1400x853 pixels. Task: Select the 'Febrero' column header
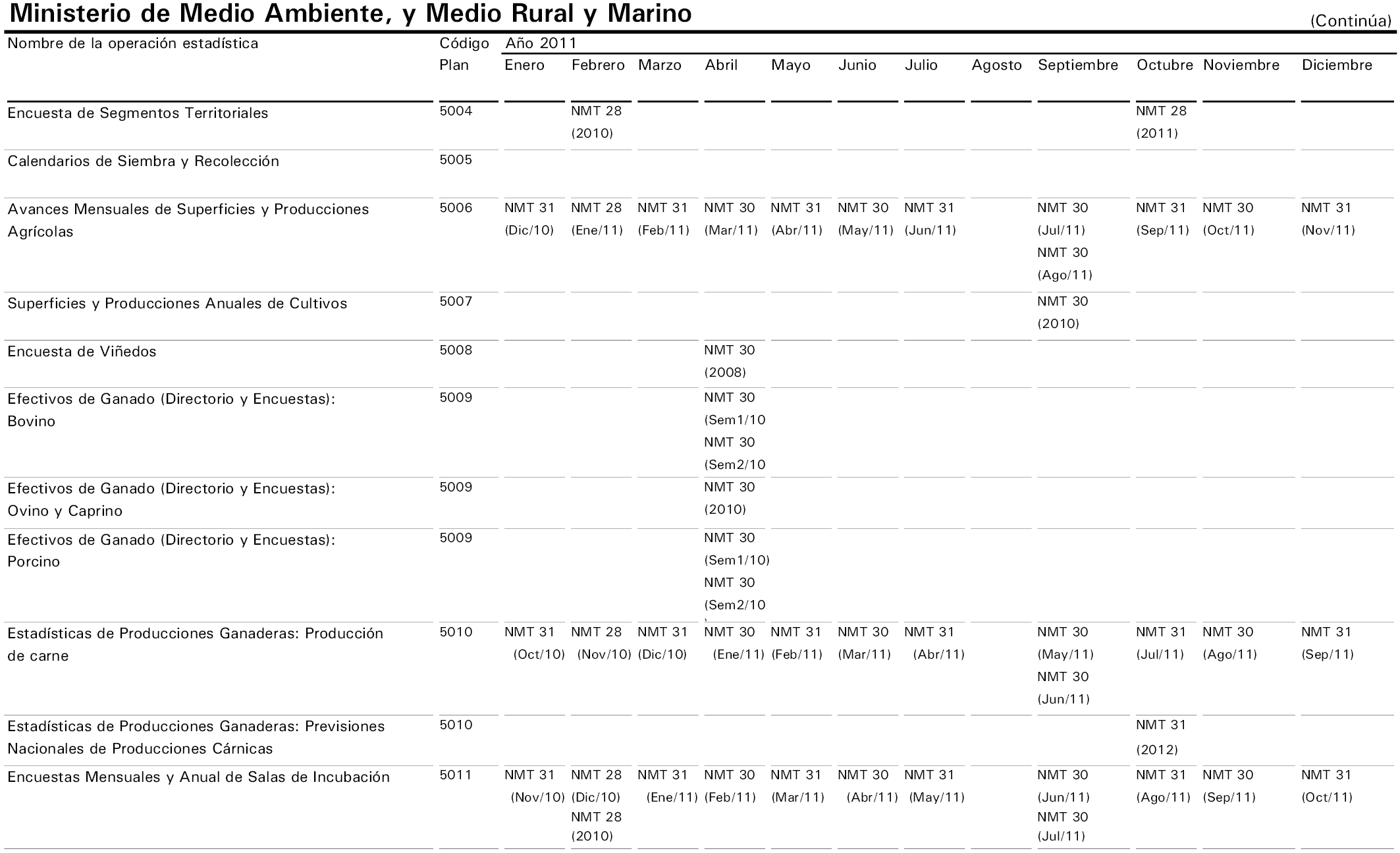(x=598, y=65)
